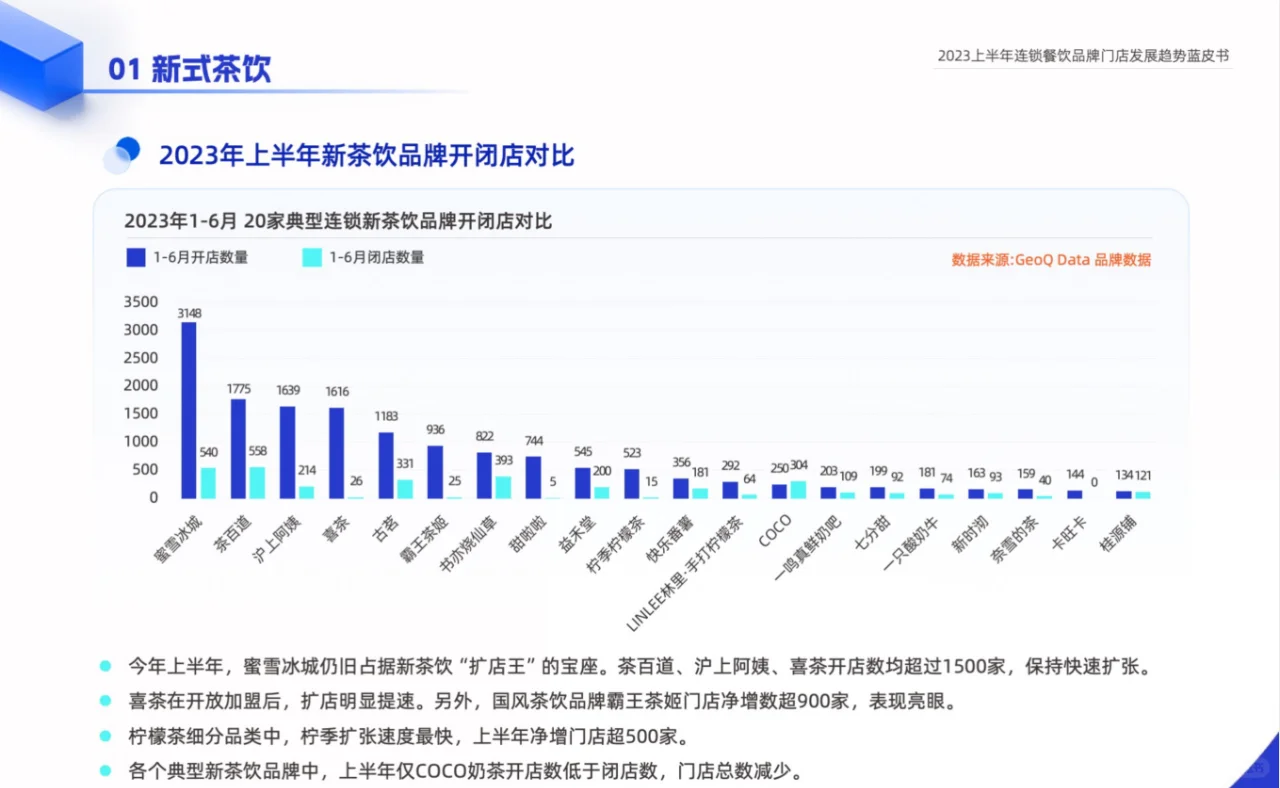
Task: Click the y-axis label 2500
Action: click(x=140, y=358)
